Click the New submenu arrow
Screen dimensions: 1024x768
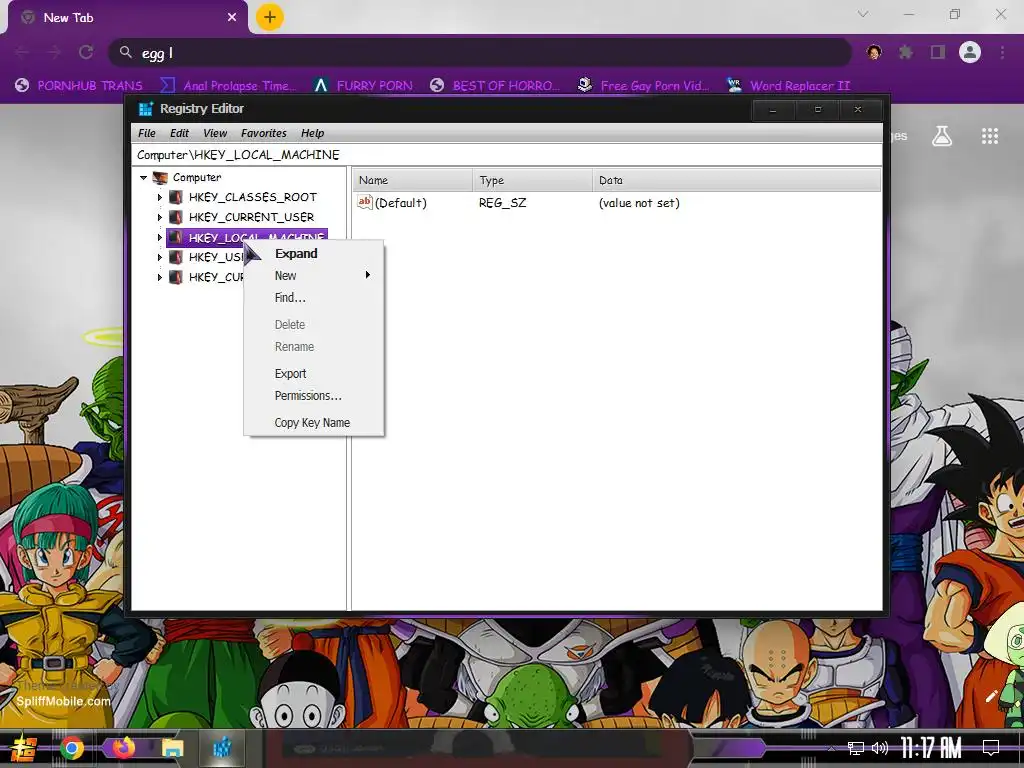point(368,275)
